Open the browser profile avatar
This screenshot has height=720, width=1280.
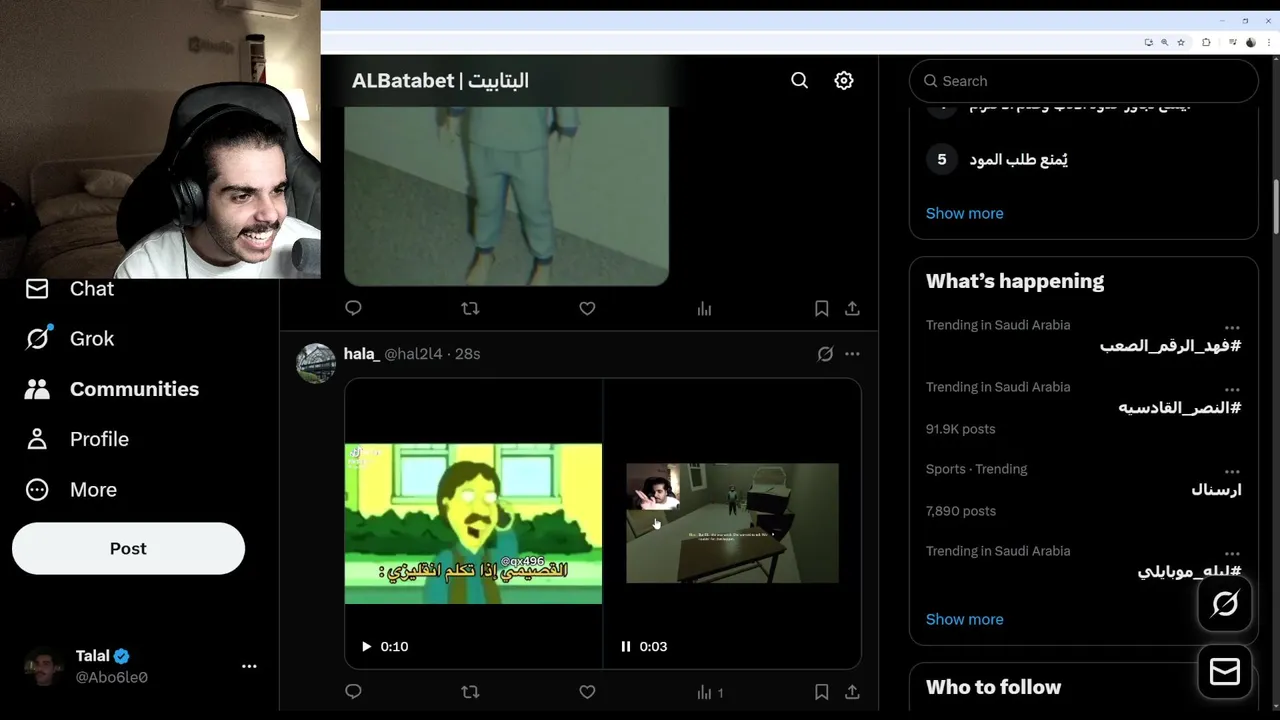click(1250, 42)
